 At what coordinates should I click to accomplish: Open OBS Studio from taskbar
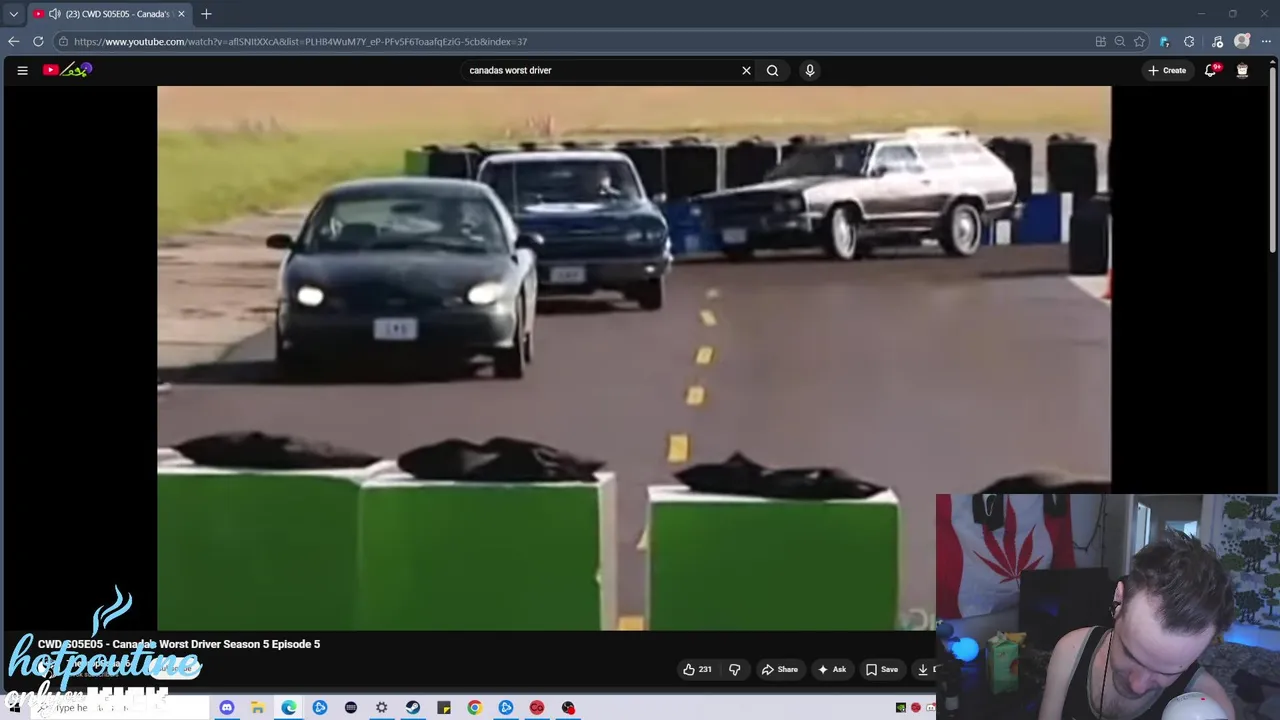point(568,708)
